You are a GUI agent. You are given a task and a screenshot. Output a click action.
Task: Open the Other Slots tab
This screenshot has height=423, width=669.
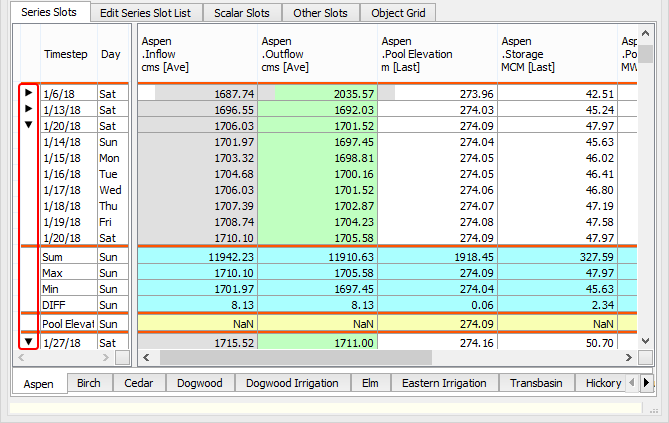(x=321, y=13)
